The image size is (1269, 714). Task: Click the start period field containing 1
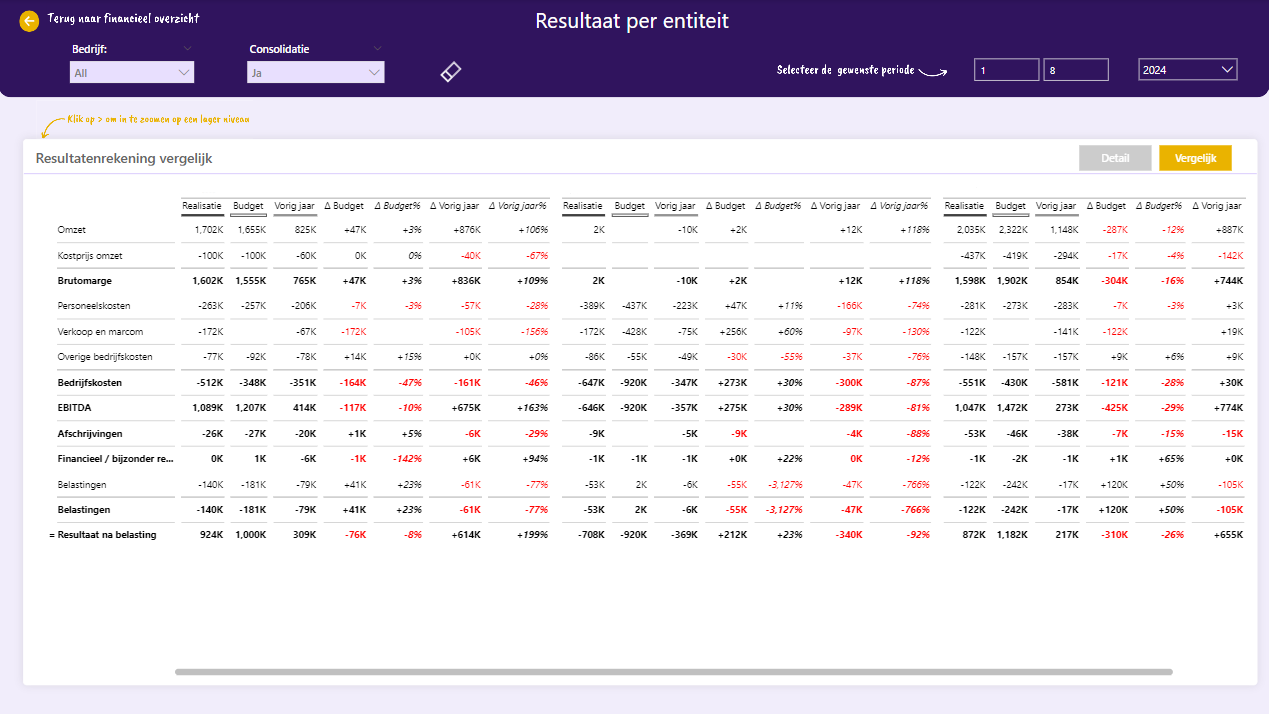(x=1006, y=70)
